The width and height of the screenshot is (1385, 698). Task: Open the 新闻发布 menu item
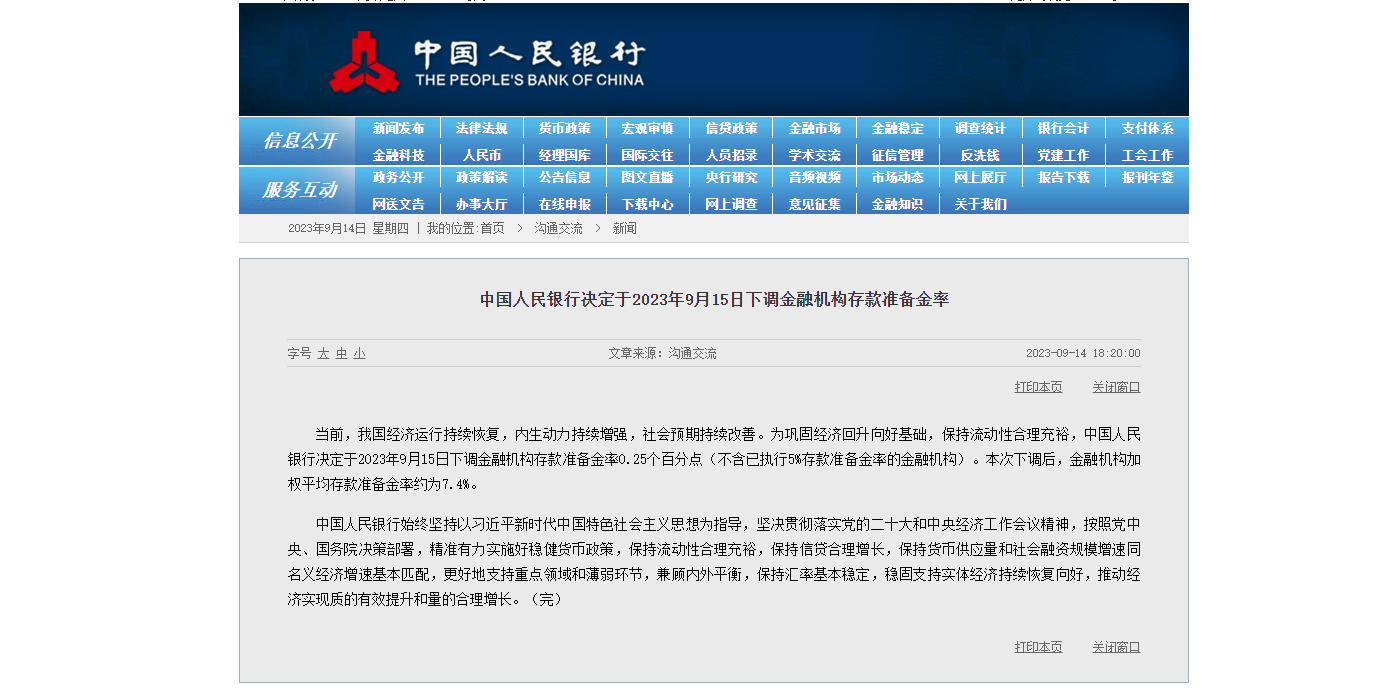398,129
